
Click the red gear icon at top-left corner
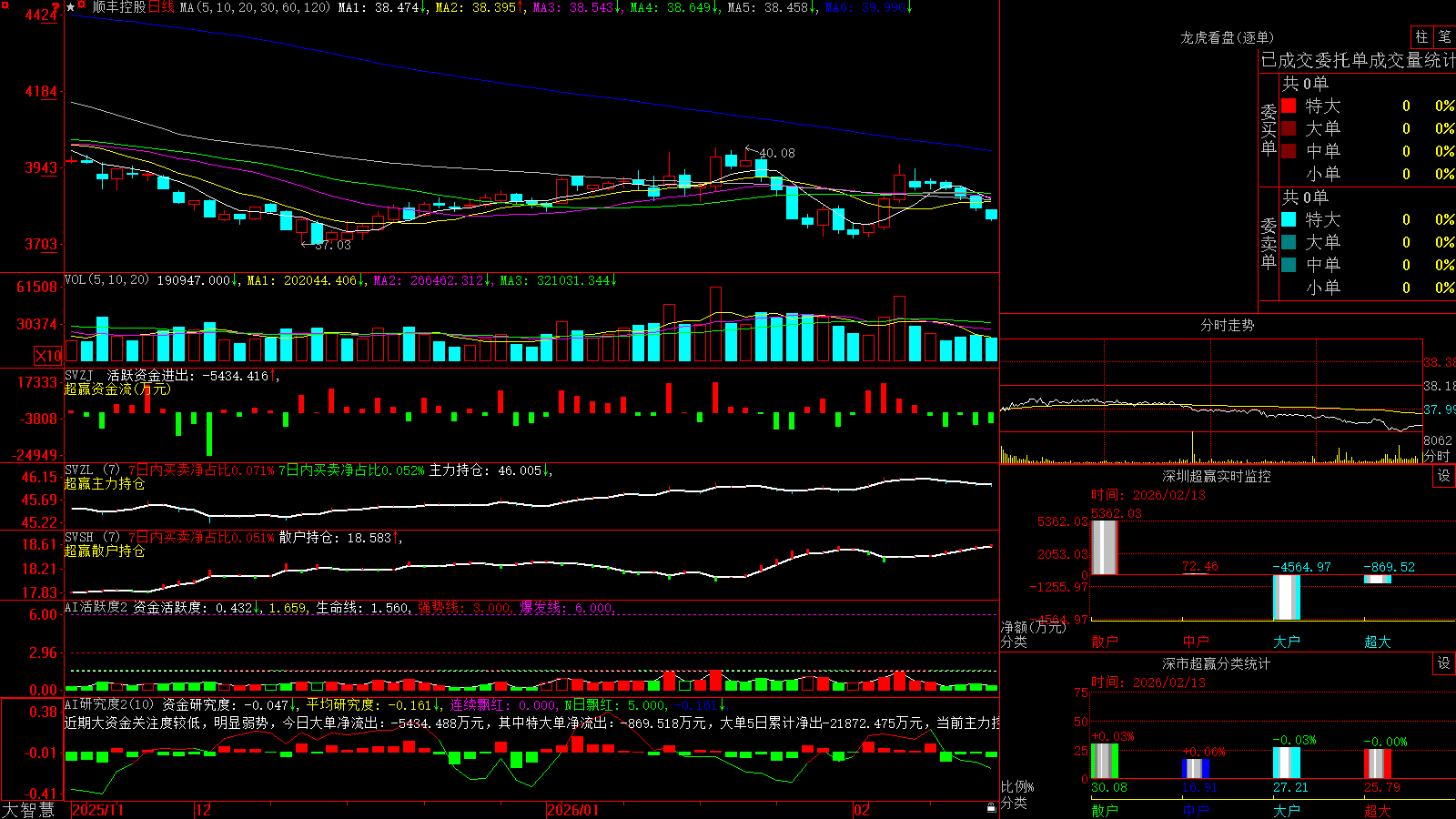5,5
